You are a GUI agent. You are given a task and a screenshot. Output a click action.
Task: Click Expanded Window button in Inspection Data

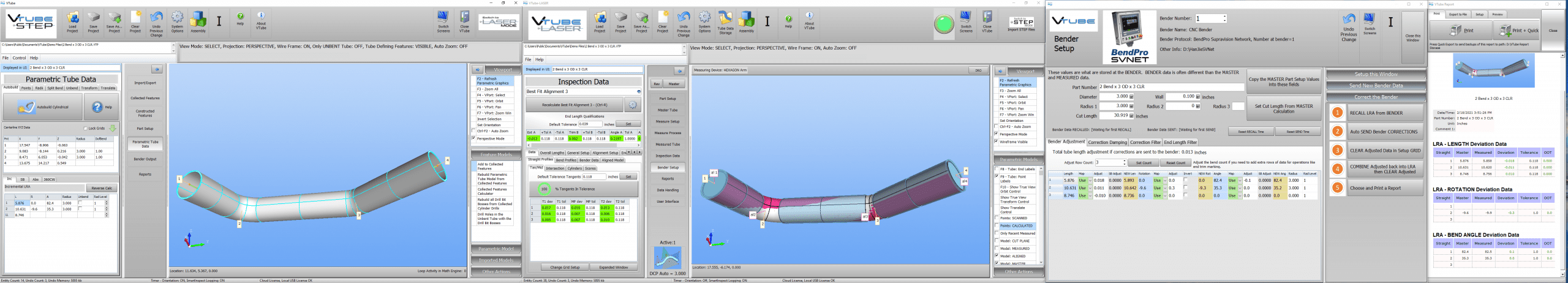[613, 267]
